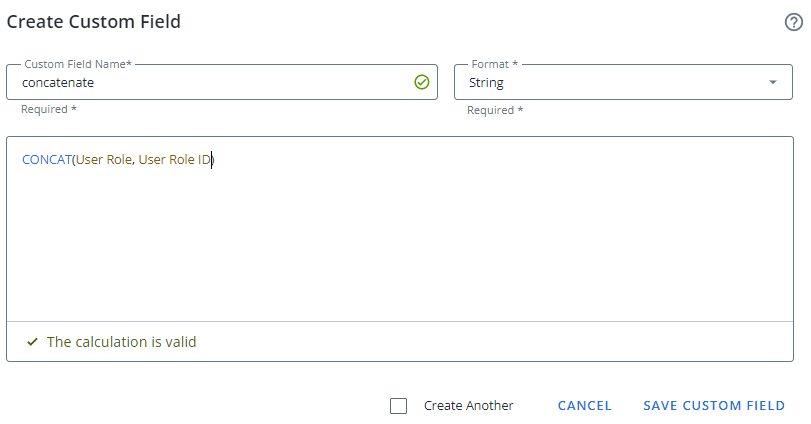
Task: Click "Required *" hint under name field
Action: pos(49,109)
